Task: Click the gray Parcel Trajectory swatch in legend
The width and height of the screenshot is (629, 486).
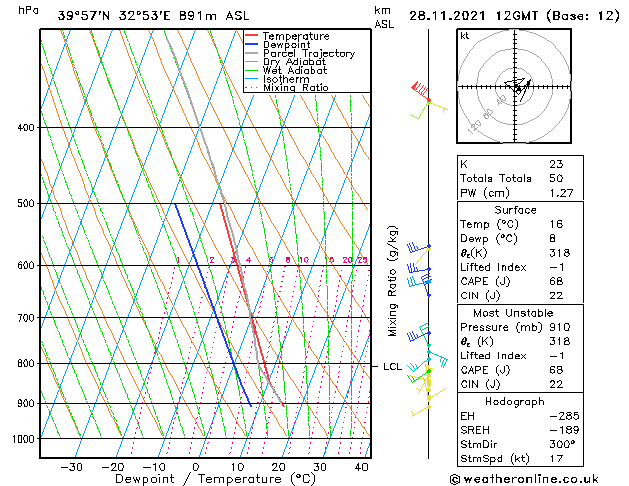Action: click(252, 53)
